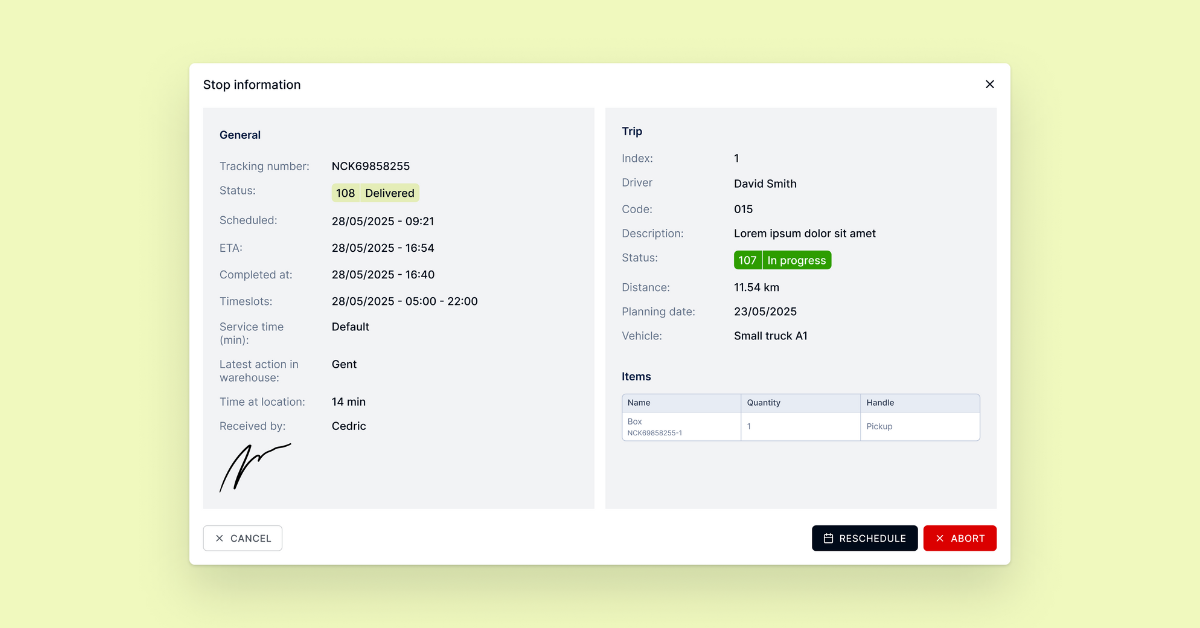Click the Pickup handle cell in Items table
The height and width of the screenshot is (628, 1200).
(881, 426)
